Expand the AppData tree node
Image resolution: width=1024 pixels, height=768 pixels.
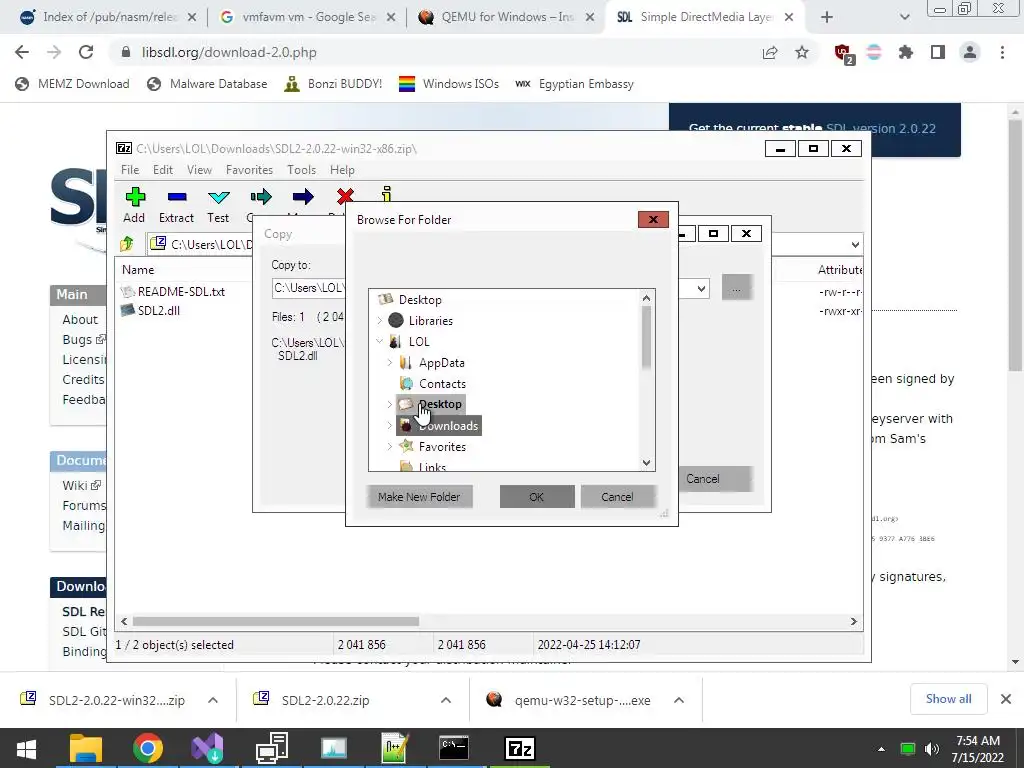(390, 362)
